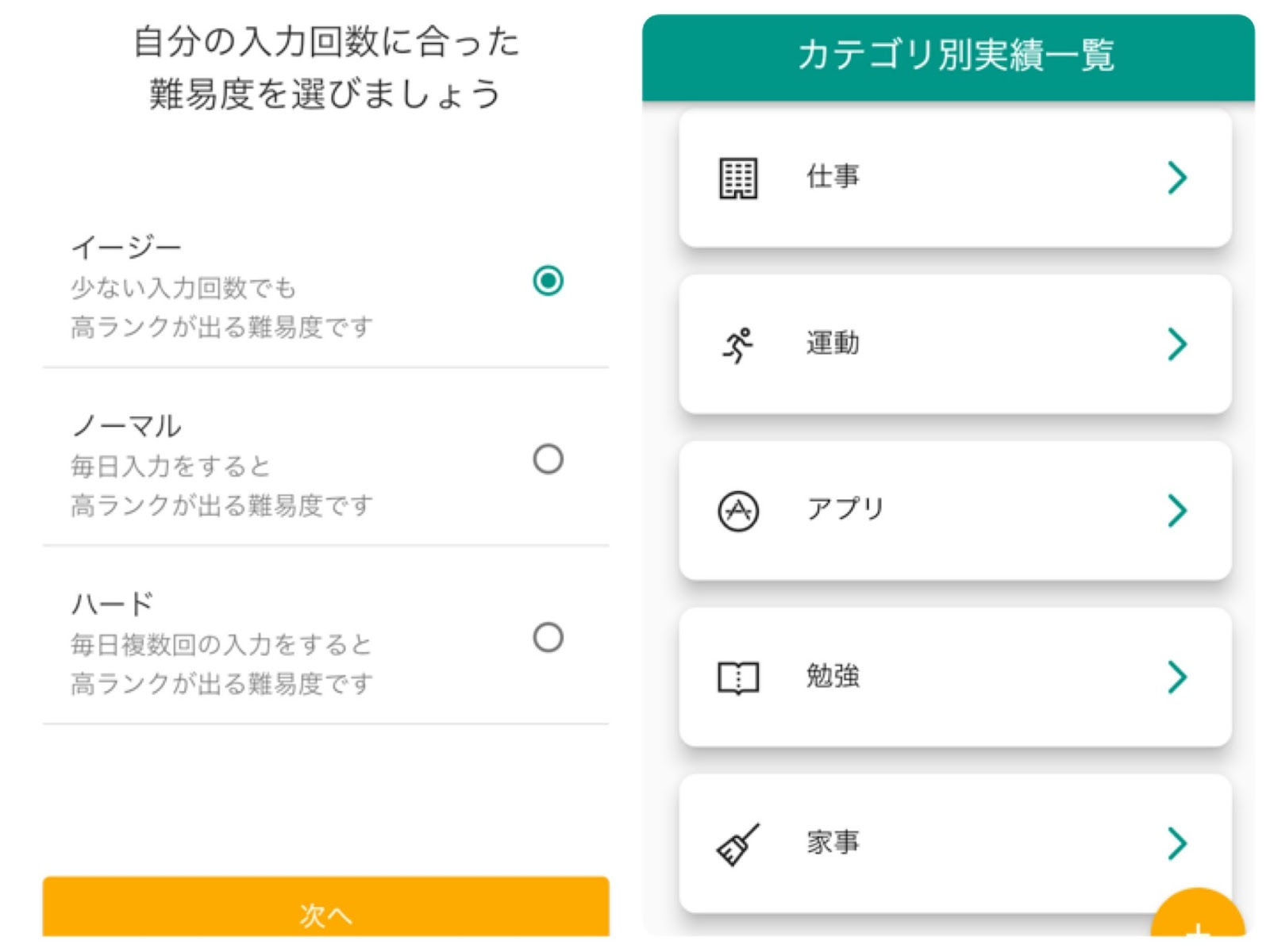Screen dimensions: 1270x952
Task: Select the ノーマル radio button
Action: point(548,459)
